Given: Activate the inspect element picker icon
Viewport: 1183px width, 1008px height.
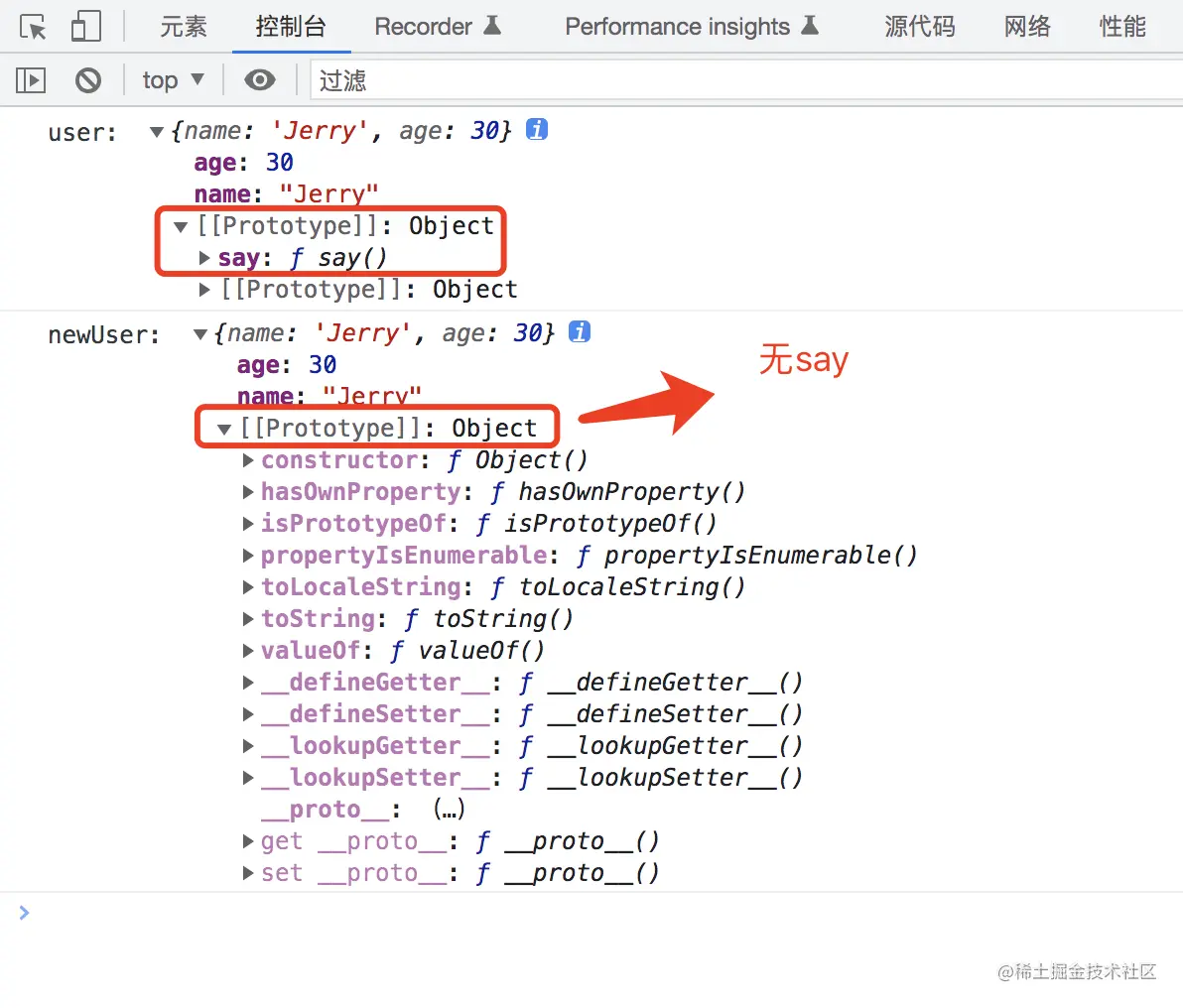Looking at the screenshot, I should (x=33, y=27).
